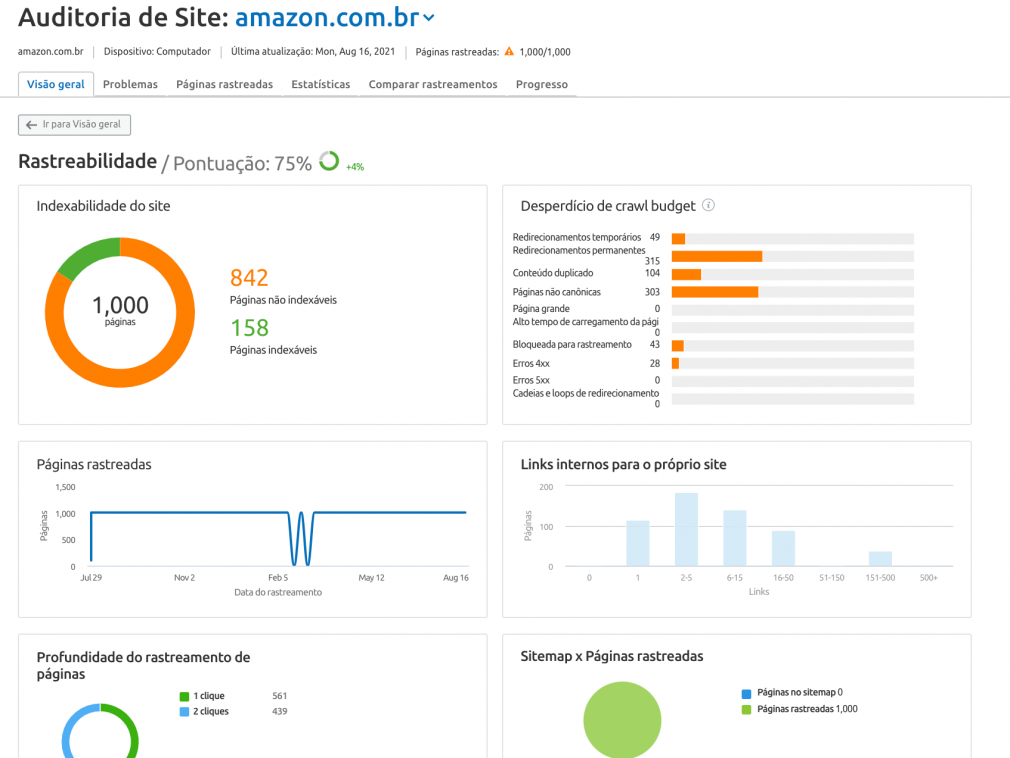Click the dip in crawled pages line near Feb 5
Viewport: 1010px width, 758px height.
[301, 539]
